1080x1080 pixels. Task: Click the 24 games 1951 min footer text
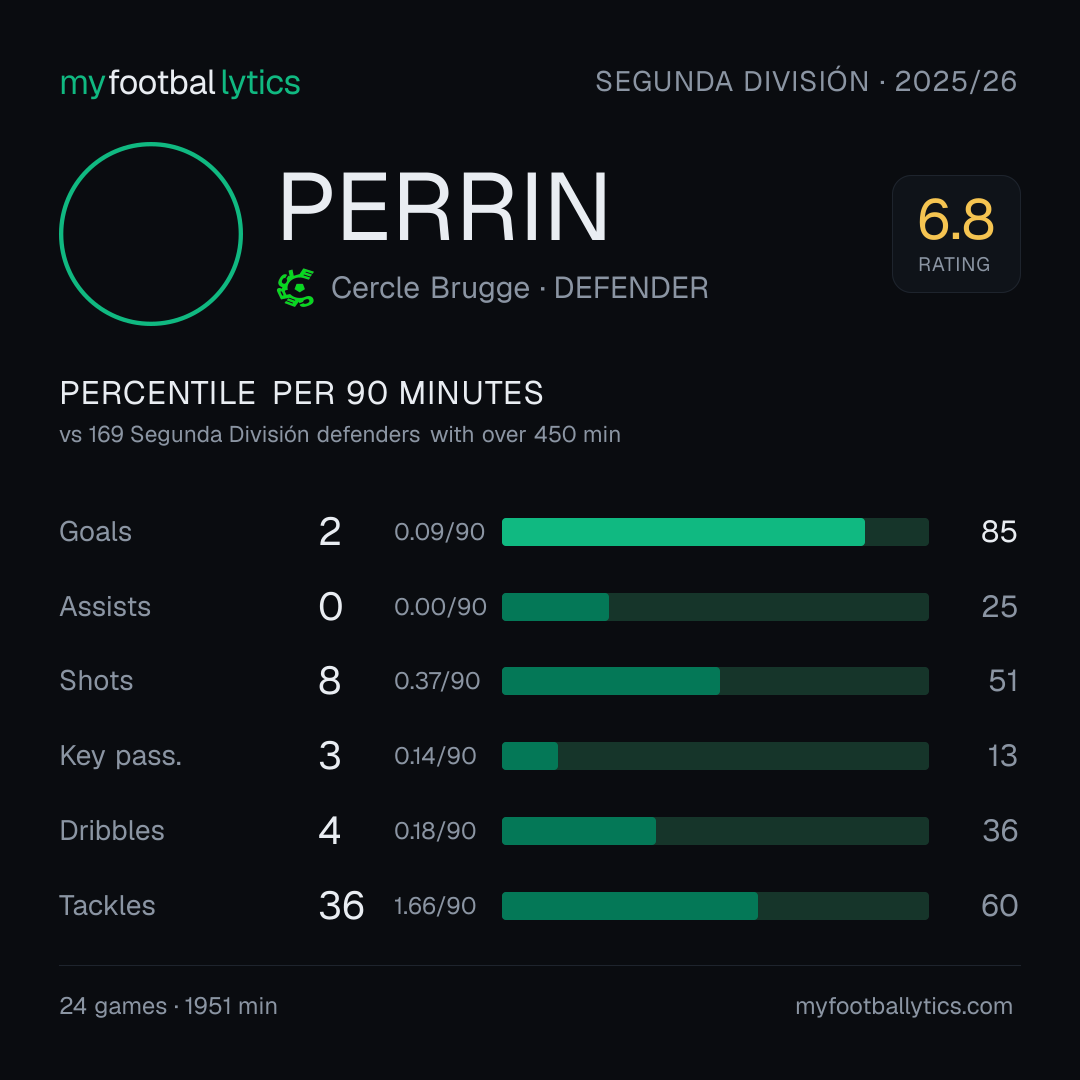click(169, 1006)
